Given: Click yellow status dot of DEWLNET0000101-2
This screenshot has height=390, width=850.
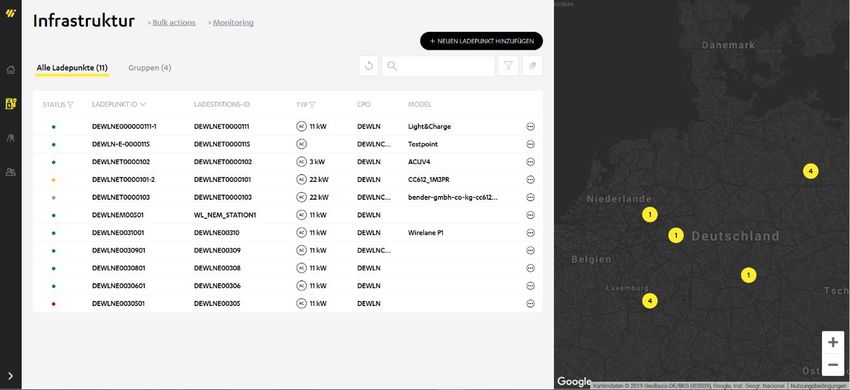Looking at the screenshot, I should [53, 180].
